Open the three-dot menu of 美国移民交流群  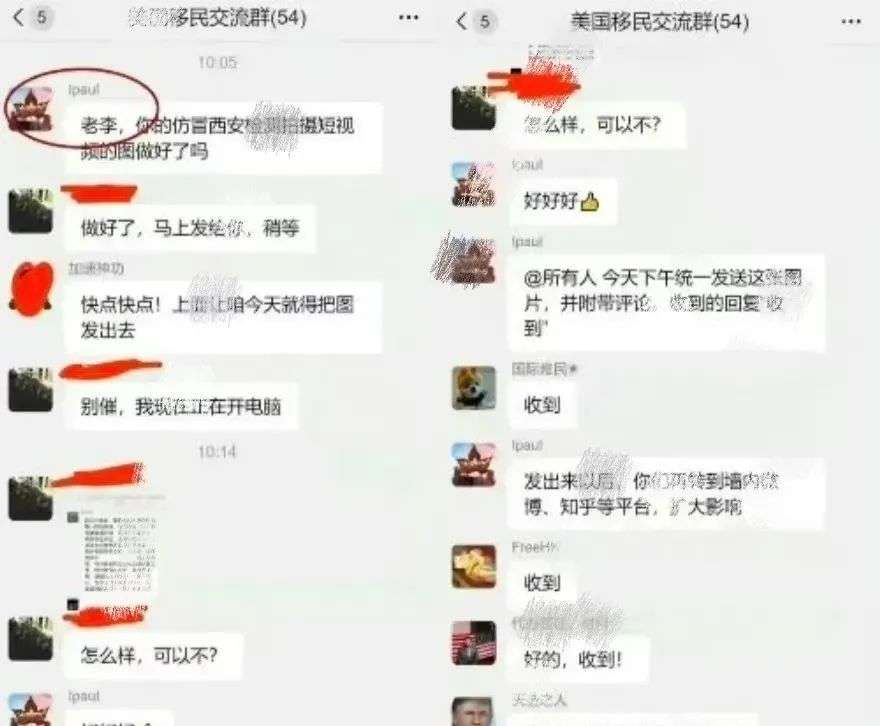(851, 22)
